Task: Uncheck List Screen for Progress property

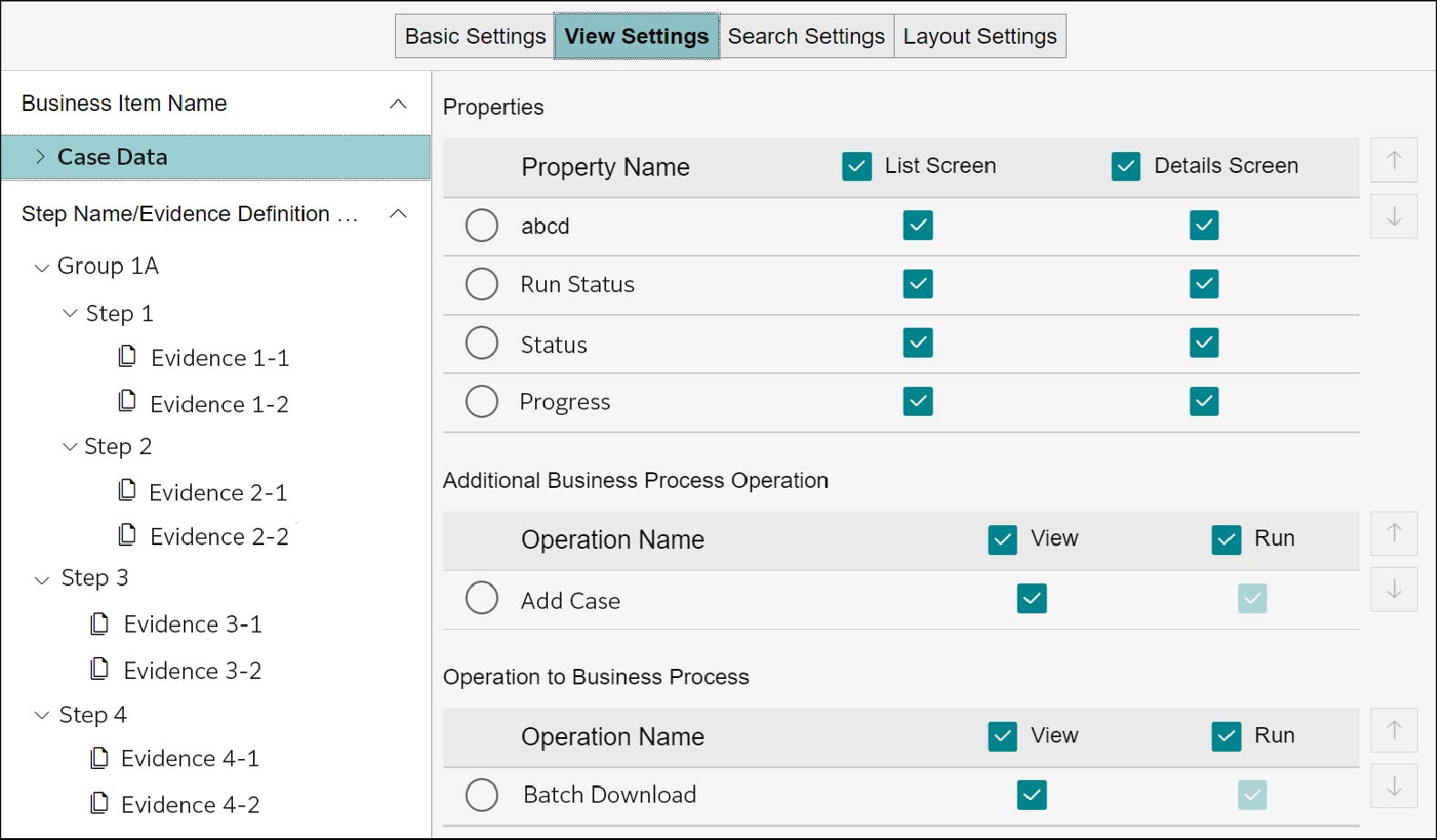Action: pos(917,401)
